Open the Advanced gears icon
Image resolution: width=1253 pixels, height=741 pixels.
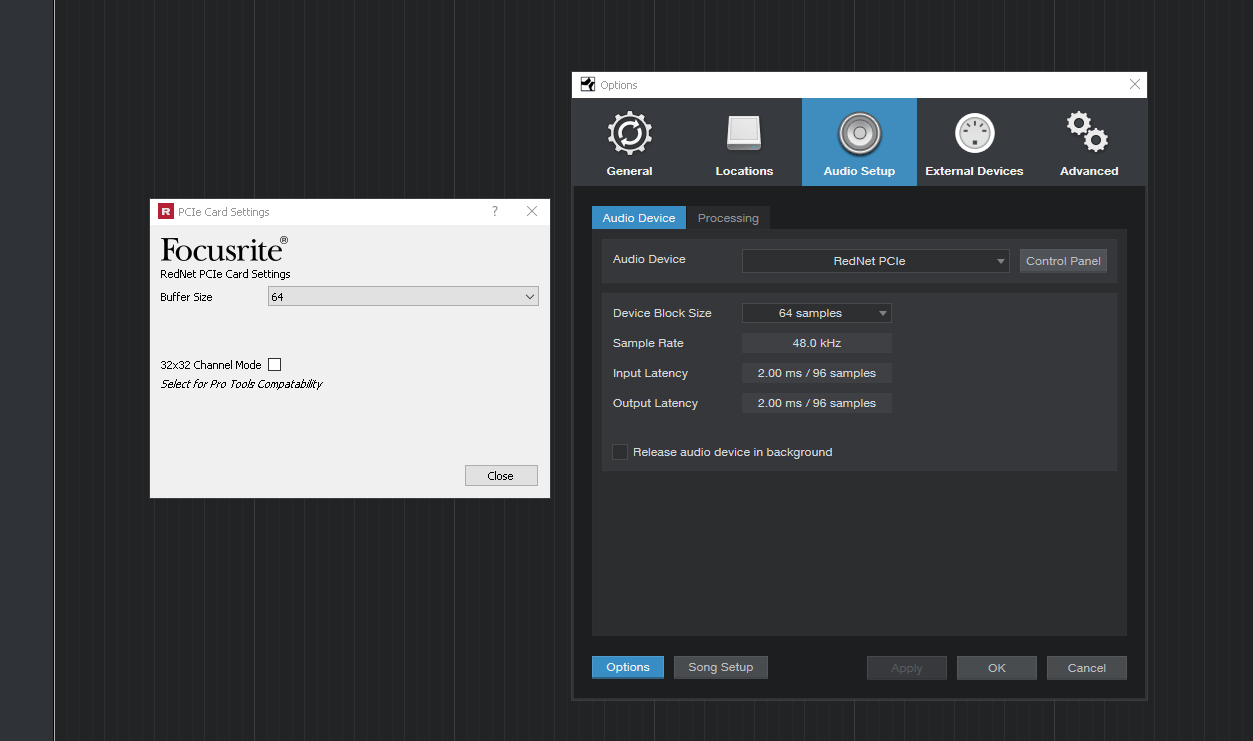click(x=1087, y=132)
